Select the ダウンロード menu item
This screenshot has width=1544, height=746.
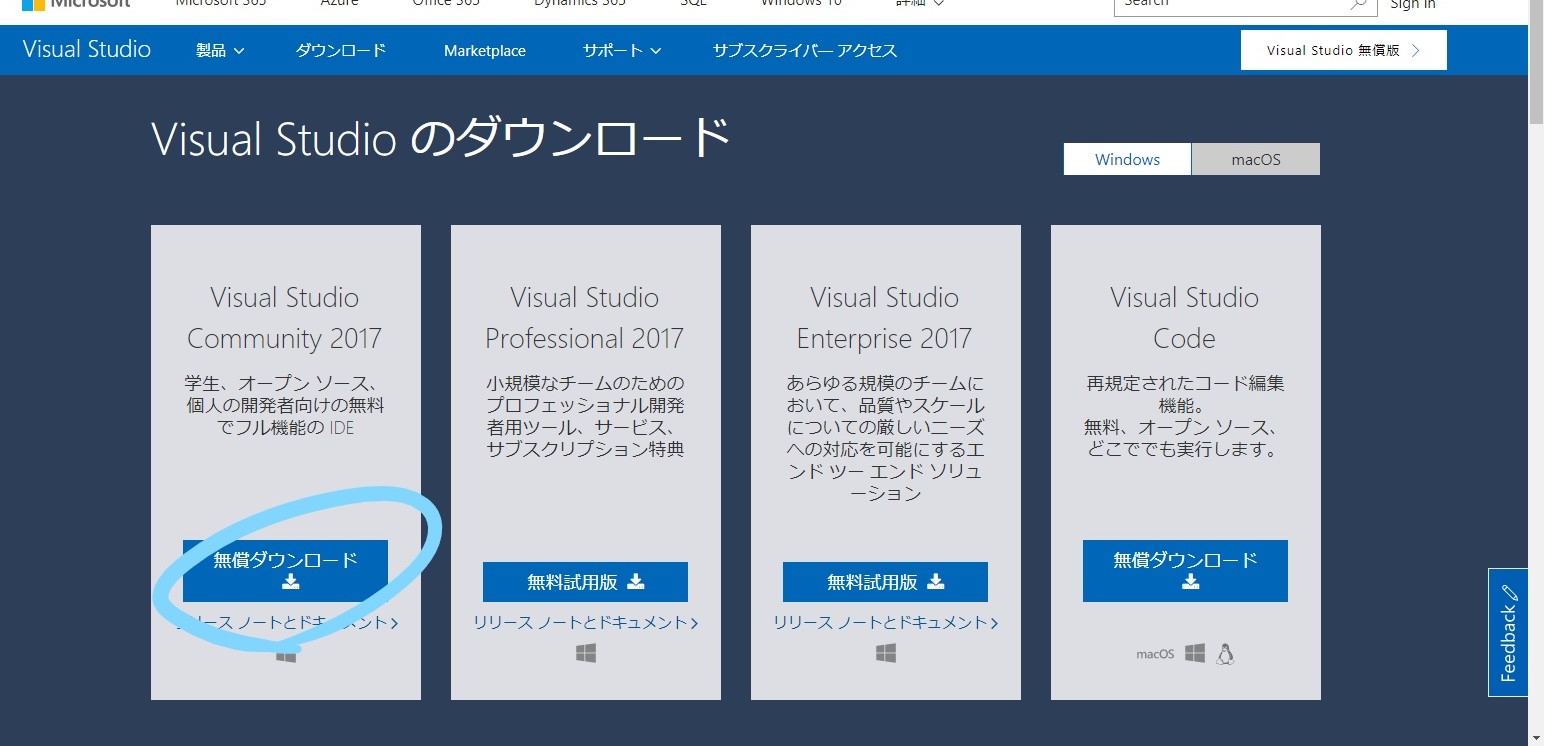341,50
